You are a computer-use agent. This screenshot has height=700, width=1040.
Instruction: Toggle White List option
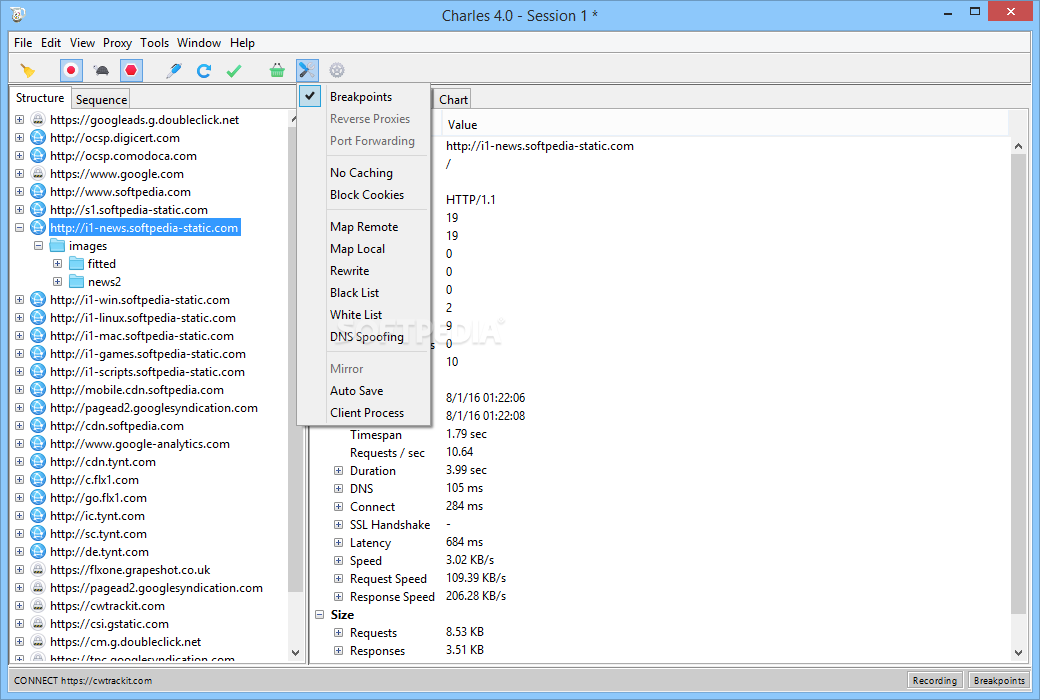[363, 314]
